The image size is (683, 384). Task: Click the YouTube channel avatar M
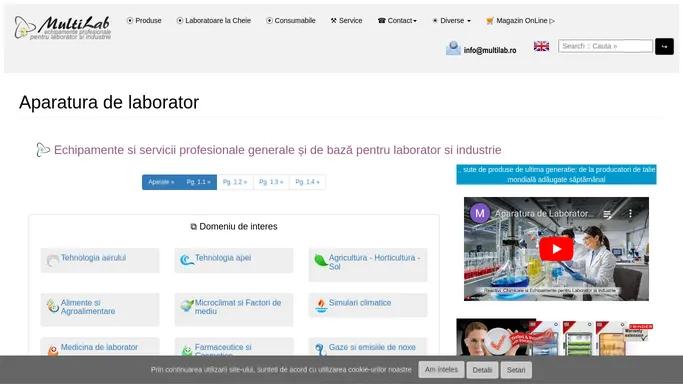pyautogui.click(x=480, y=213)
